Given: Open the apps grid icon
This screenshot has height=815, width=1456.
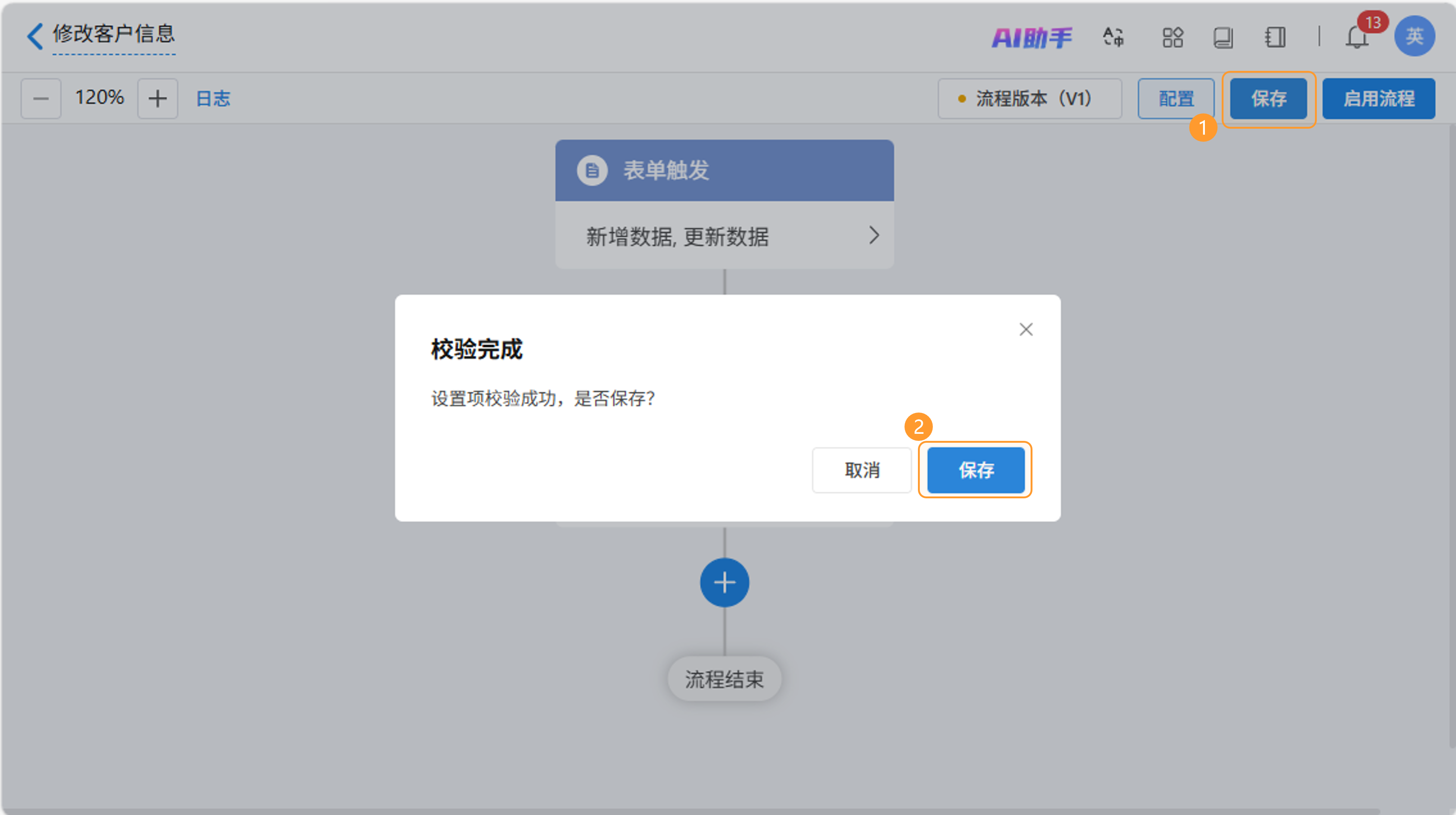Looking at the screenshot, I should [1172, 38].
